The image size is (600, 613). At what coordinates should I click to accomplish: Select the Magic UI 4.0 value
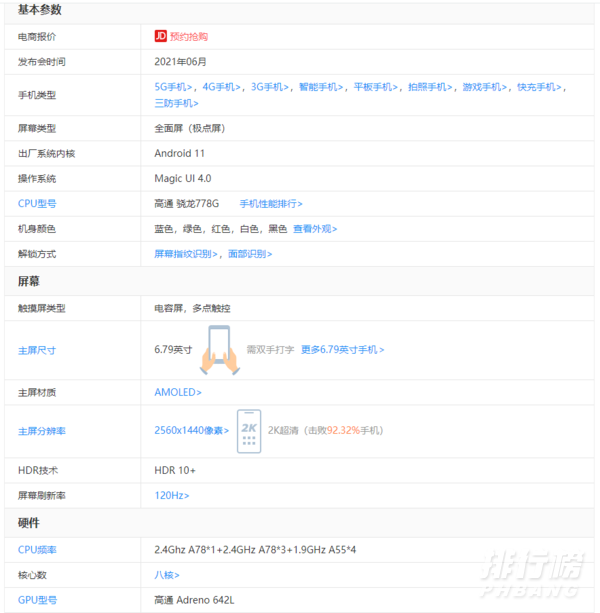tap(183, 178)
